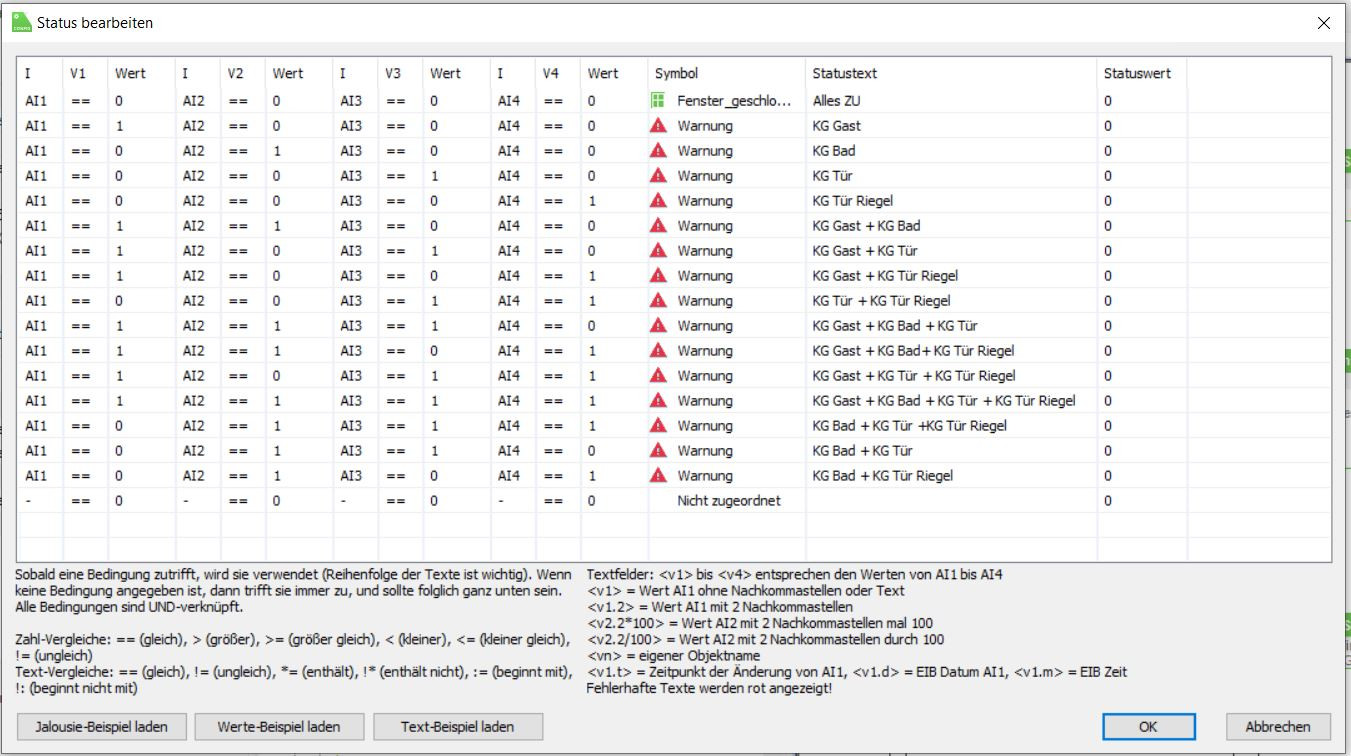Select status text 'KG Tür + KG Tür Riegel'

point(882,301)
